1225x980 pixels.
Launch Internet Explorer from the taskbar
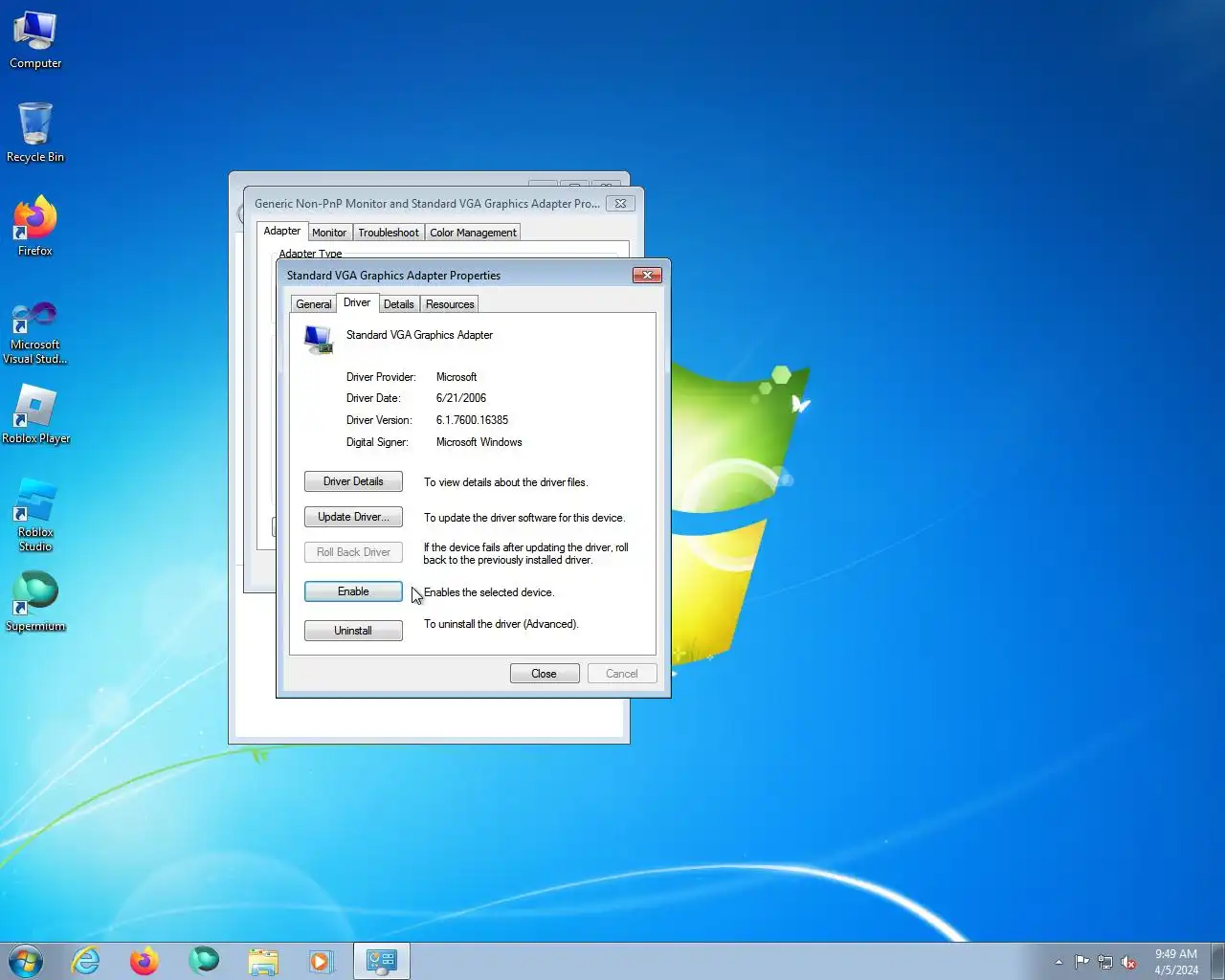86,961
